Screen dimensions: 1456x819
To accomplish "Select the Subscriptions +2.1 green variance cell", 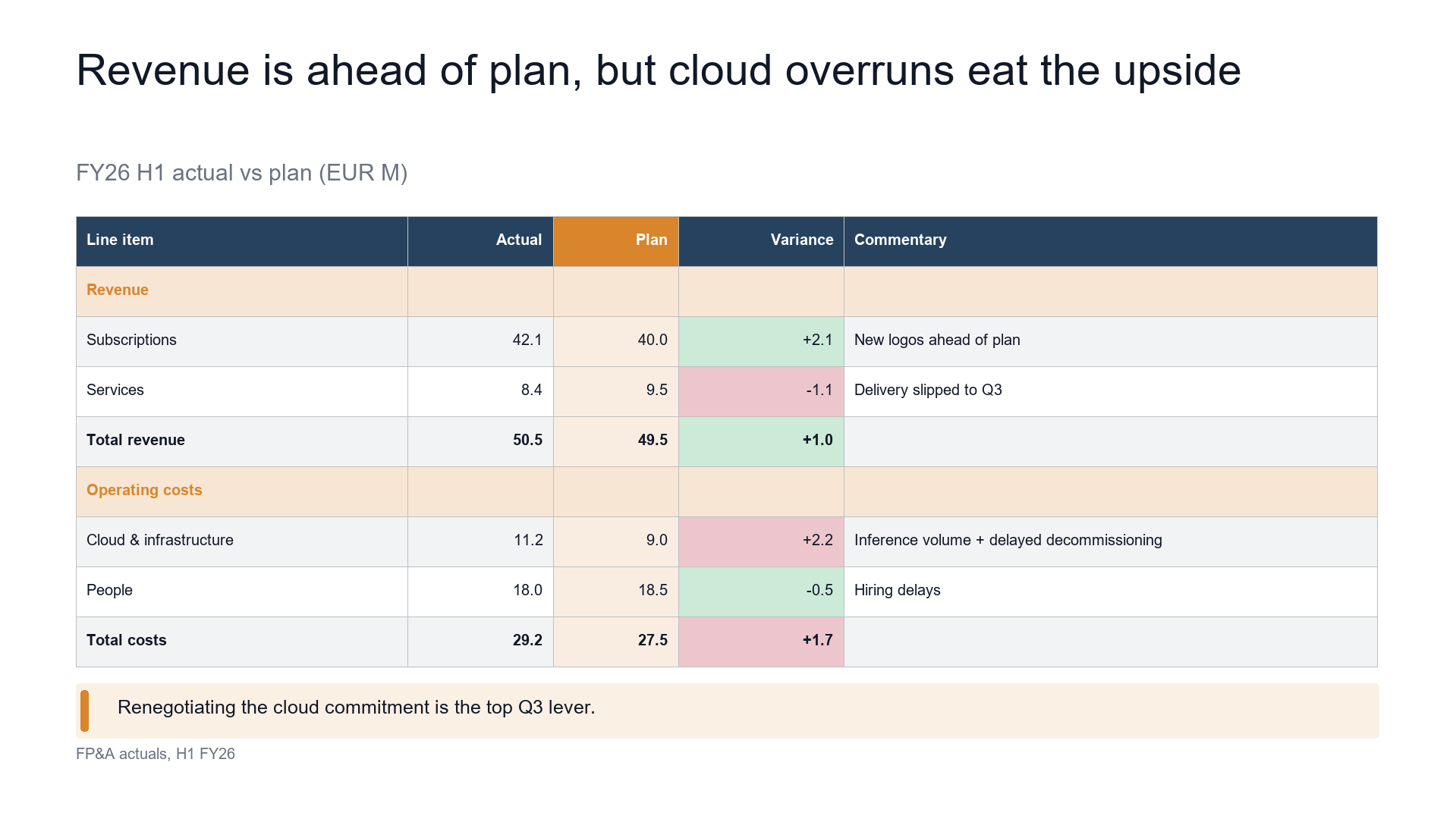I will 761,341.
